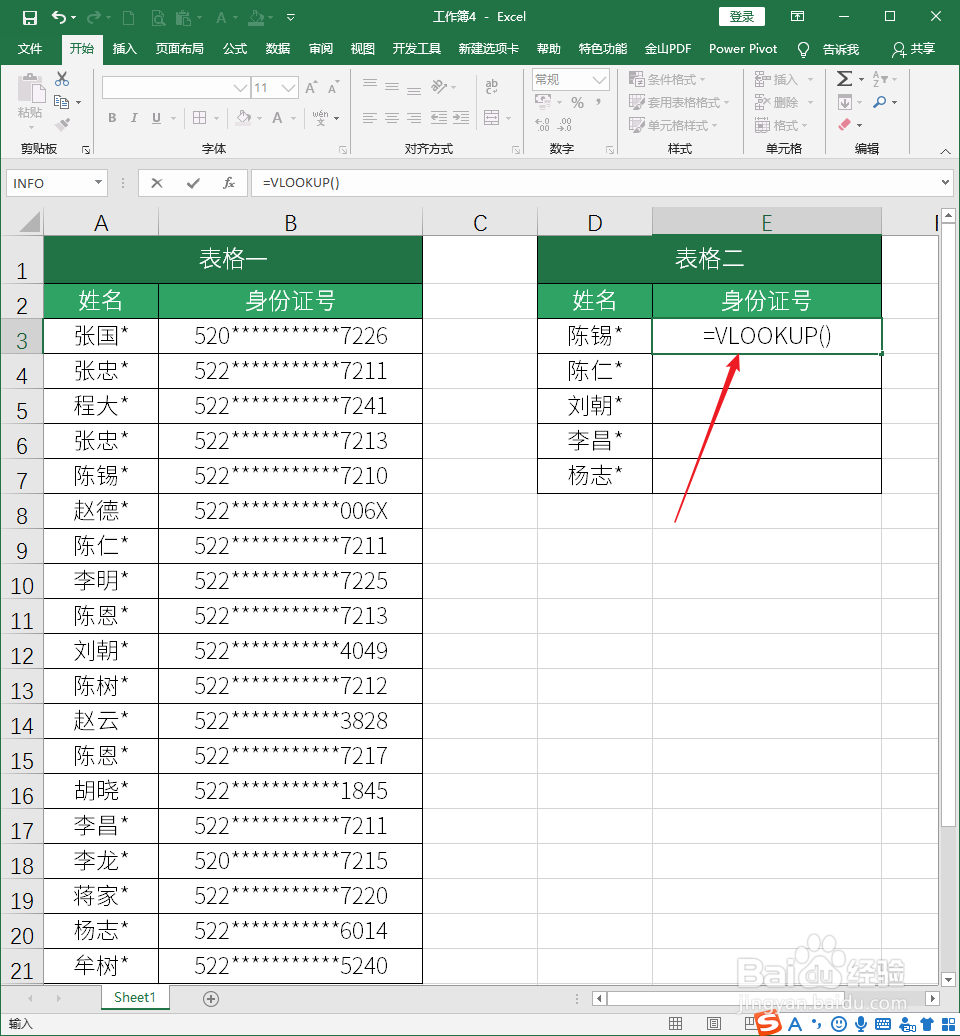Image resolution: width=960 pixels, height=1036 pixels.
Task: Apply italic formatting to the selection
Action: (x=134, y=118)
